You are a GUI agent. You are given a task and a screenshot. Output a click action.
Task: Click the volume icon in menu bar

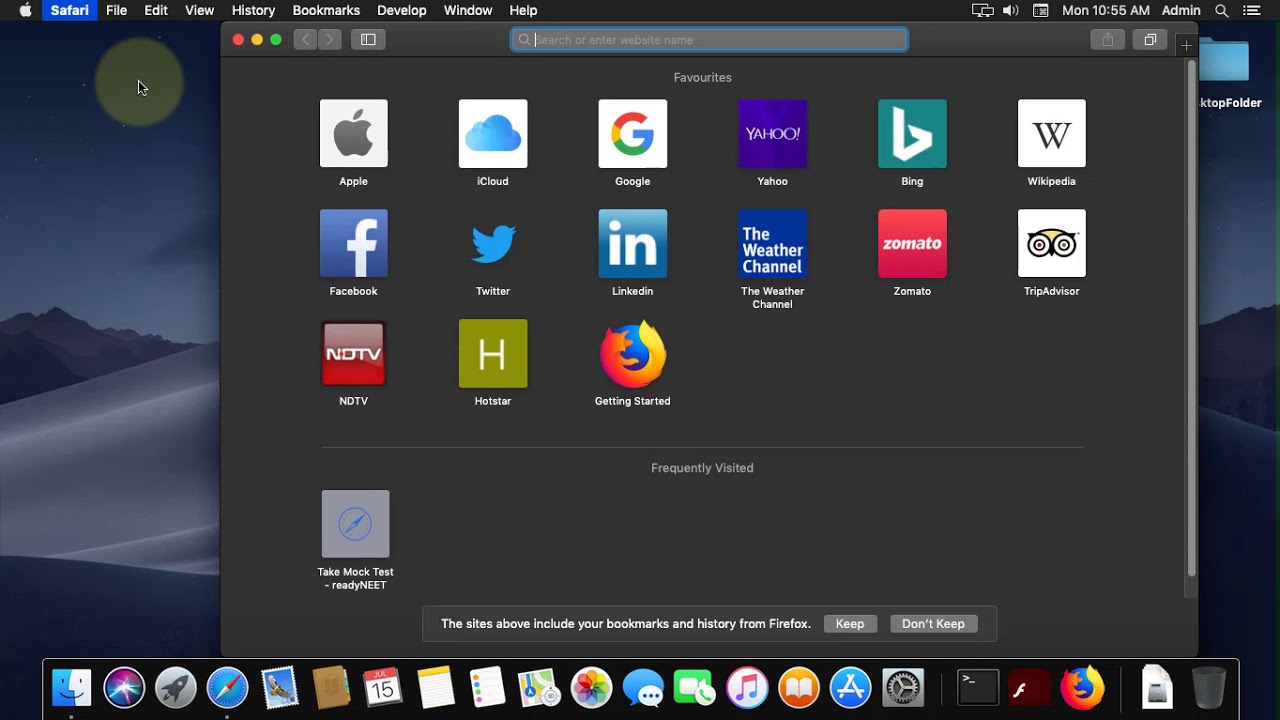(x=1011, y=10)
